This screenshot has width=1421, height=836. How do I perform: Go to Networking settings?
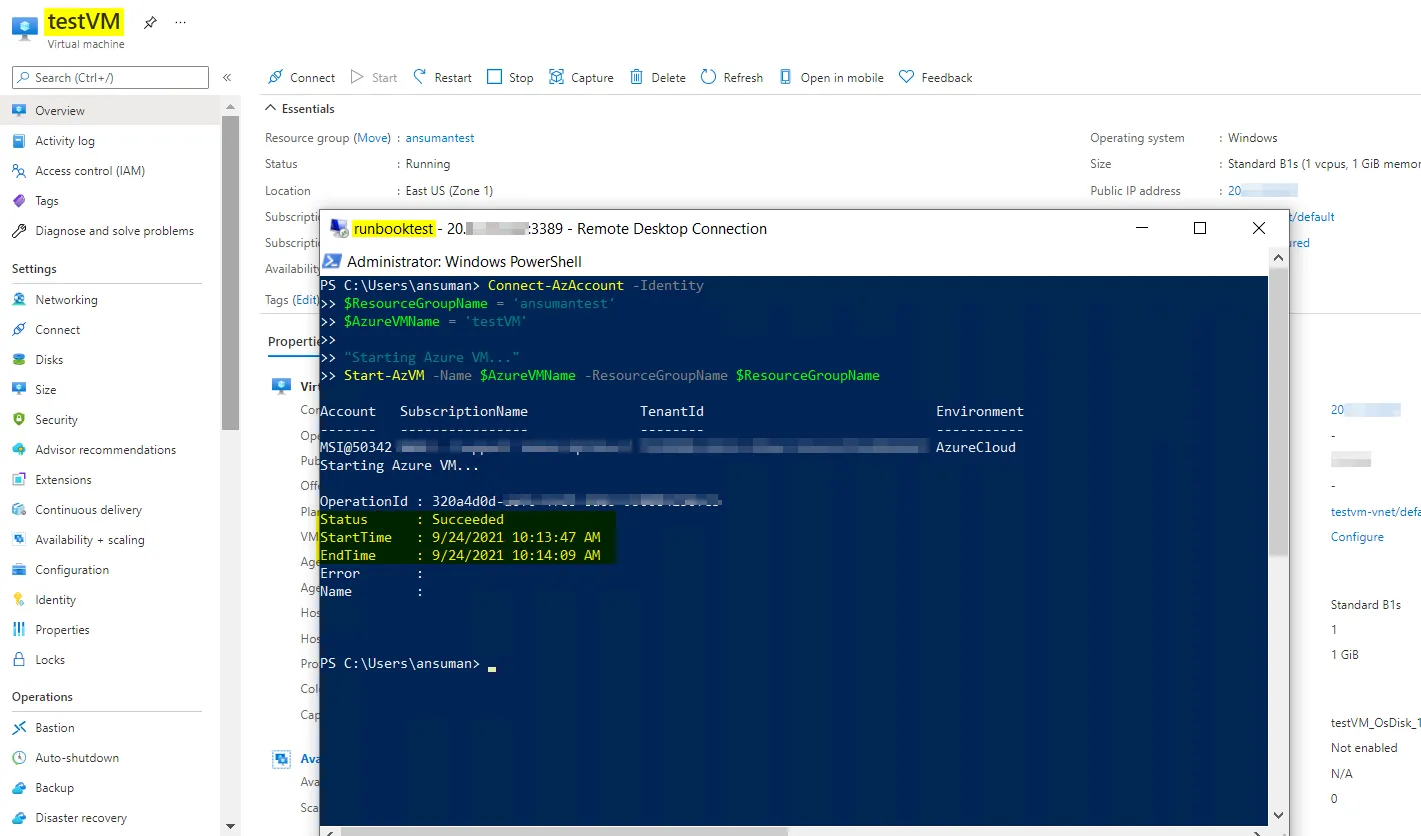click(66, 300)
